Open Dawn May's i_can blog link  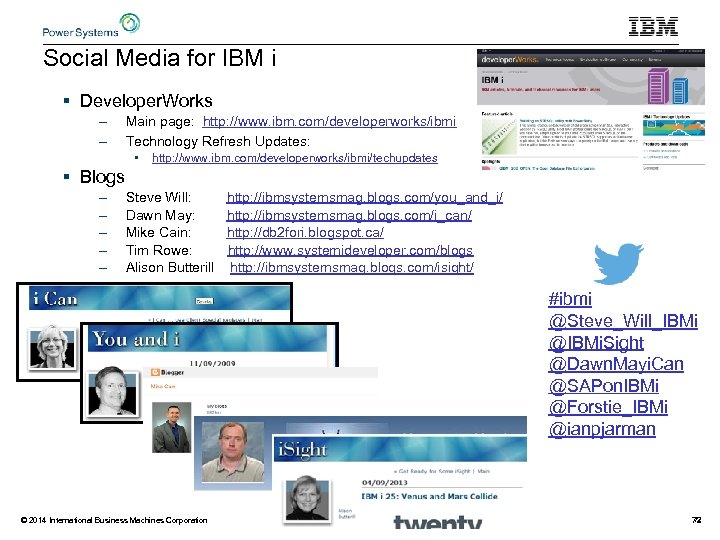(x=349, y=215)
